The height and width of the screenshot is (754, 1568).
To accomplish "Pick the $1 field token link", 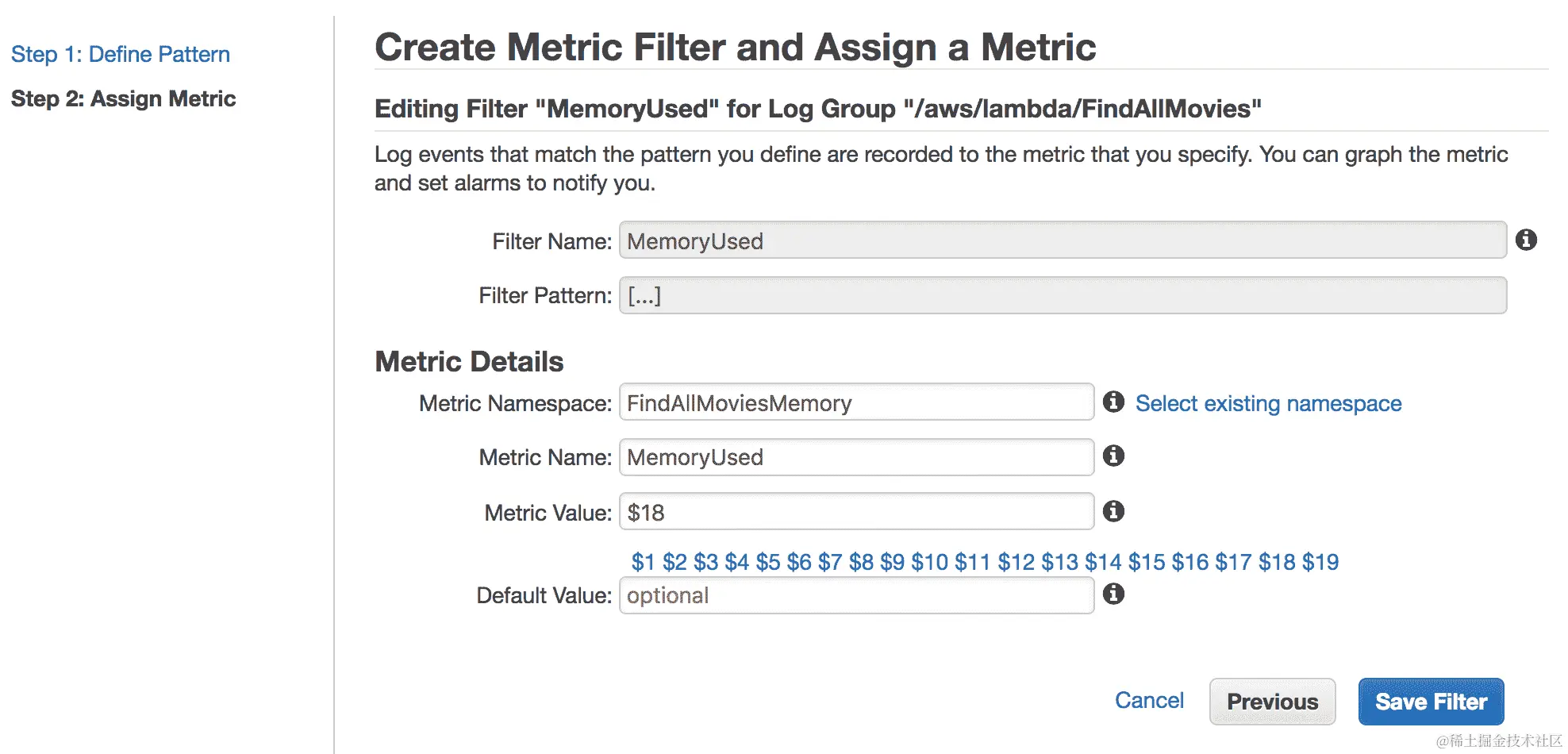I will [643, 562].
